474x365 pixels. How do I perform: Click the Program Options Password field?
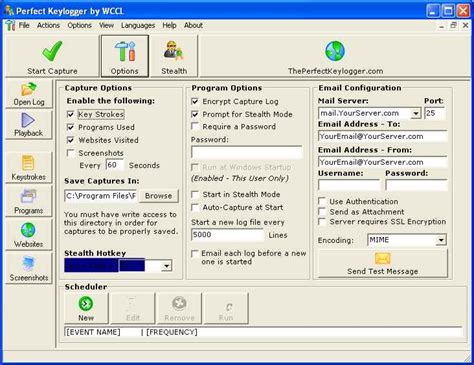(247, 152)
